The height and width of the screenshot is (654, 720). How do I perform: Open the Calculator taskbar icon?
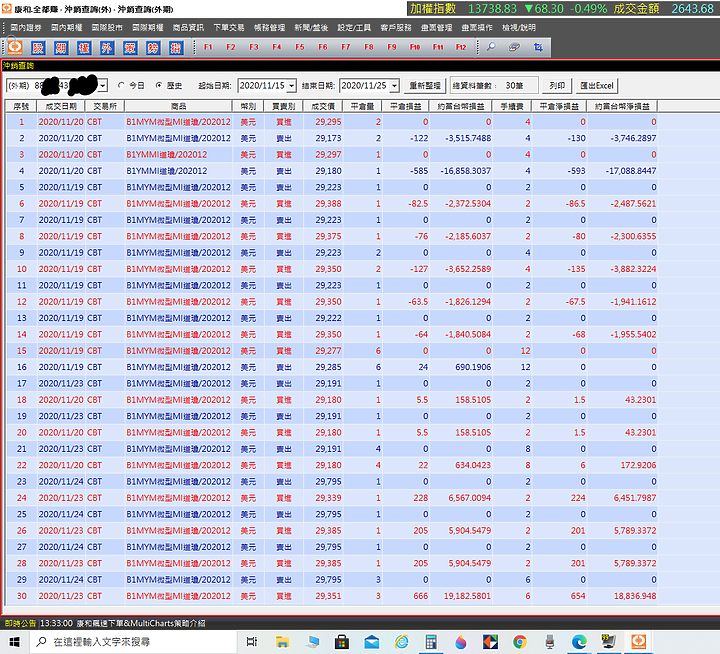pyautogui.click(x=431, y=642)
